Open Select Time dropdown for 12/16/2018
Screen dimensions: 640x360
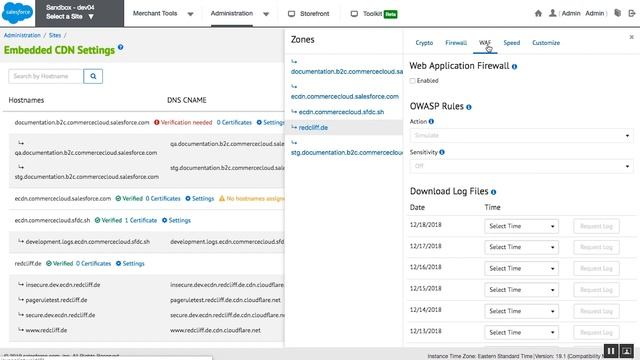coord(521,269)
